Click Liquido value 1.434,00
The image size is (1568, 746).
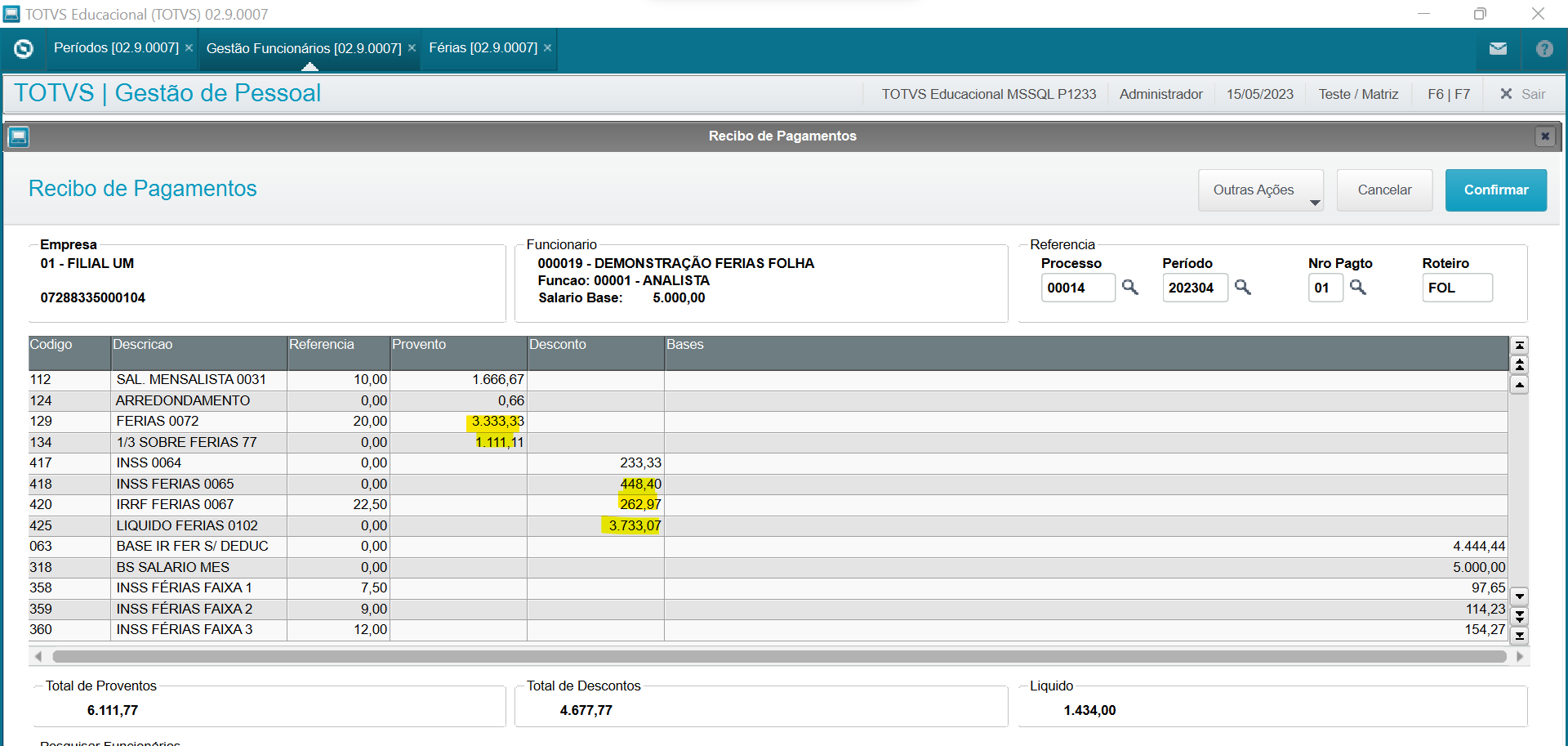1089,711
